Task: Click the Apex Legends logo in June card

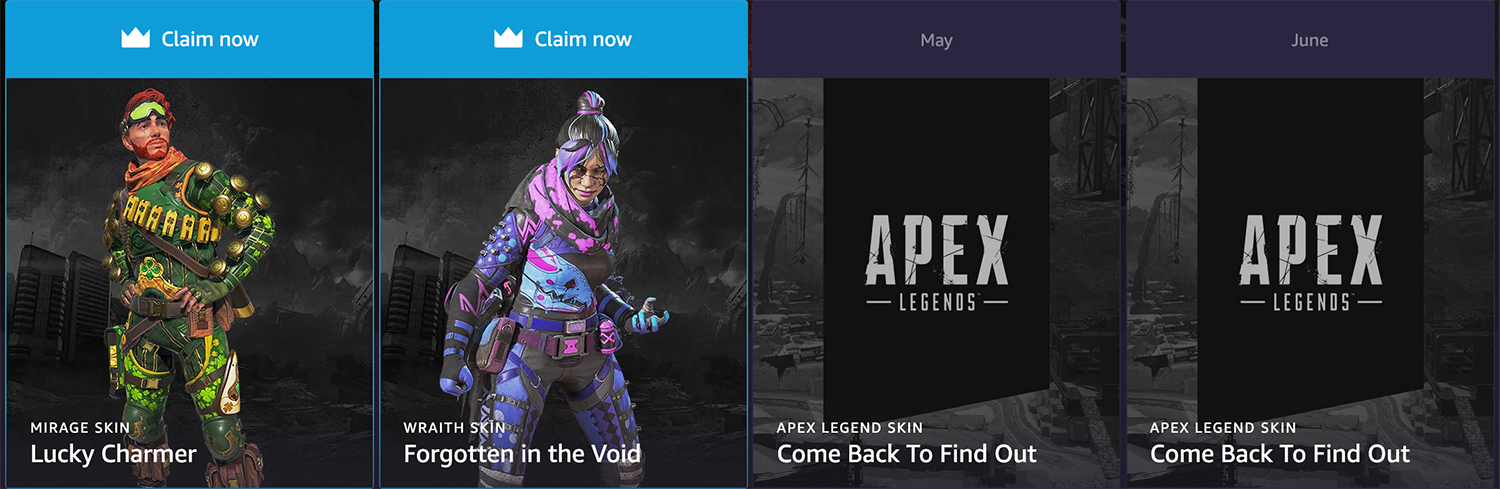Action: tap(1309, 259)
